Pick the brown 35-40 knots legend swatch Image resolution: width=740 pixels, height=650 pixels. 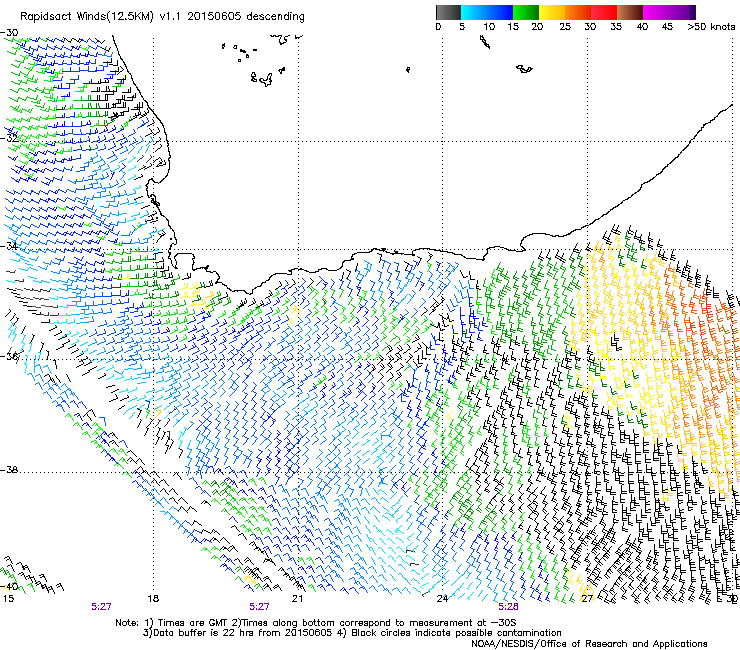[630, 12]
